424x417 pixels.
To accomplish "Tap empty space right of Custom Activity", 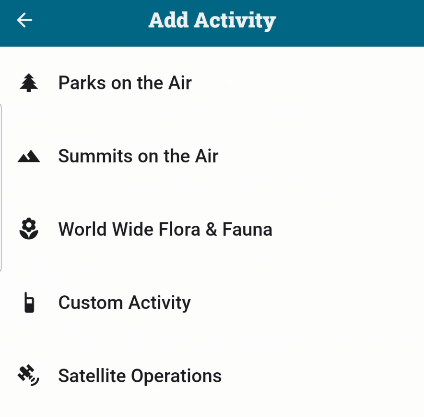I will [x=307, y=303].
